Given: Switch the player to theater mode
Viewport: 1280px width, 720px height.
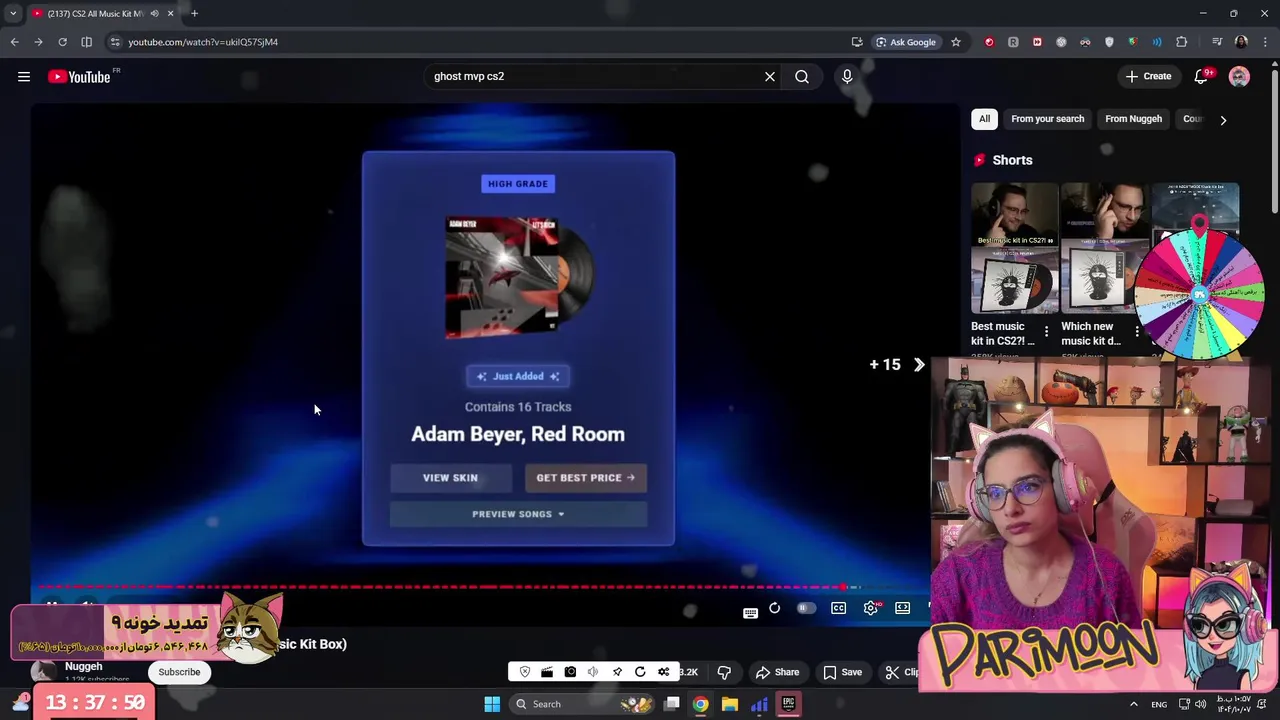Looking at the screenshot, I should click(x=903, y=608).
